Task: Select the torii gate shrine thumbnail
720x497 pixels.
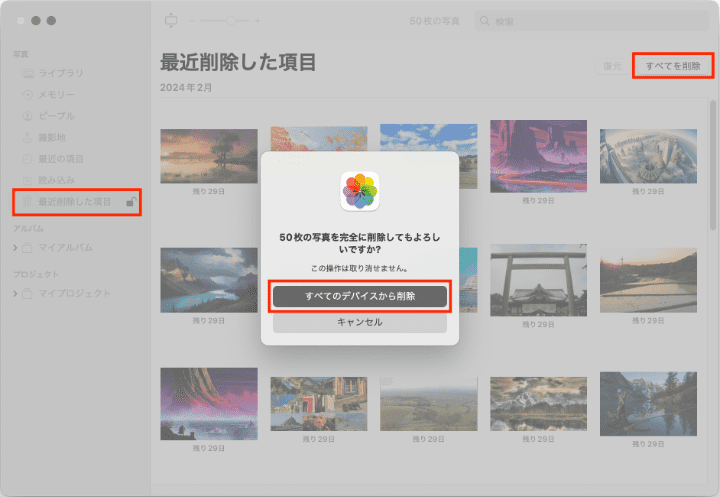Action: click(538, 280)
